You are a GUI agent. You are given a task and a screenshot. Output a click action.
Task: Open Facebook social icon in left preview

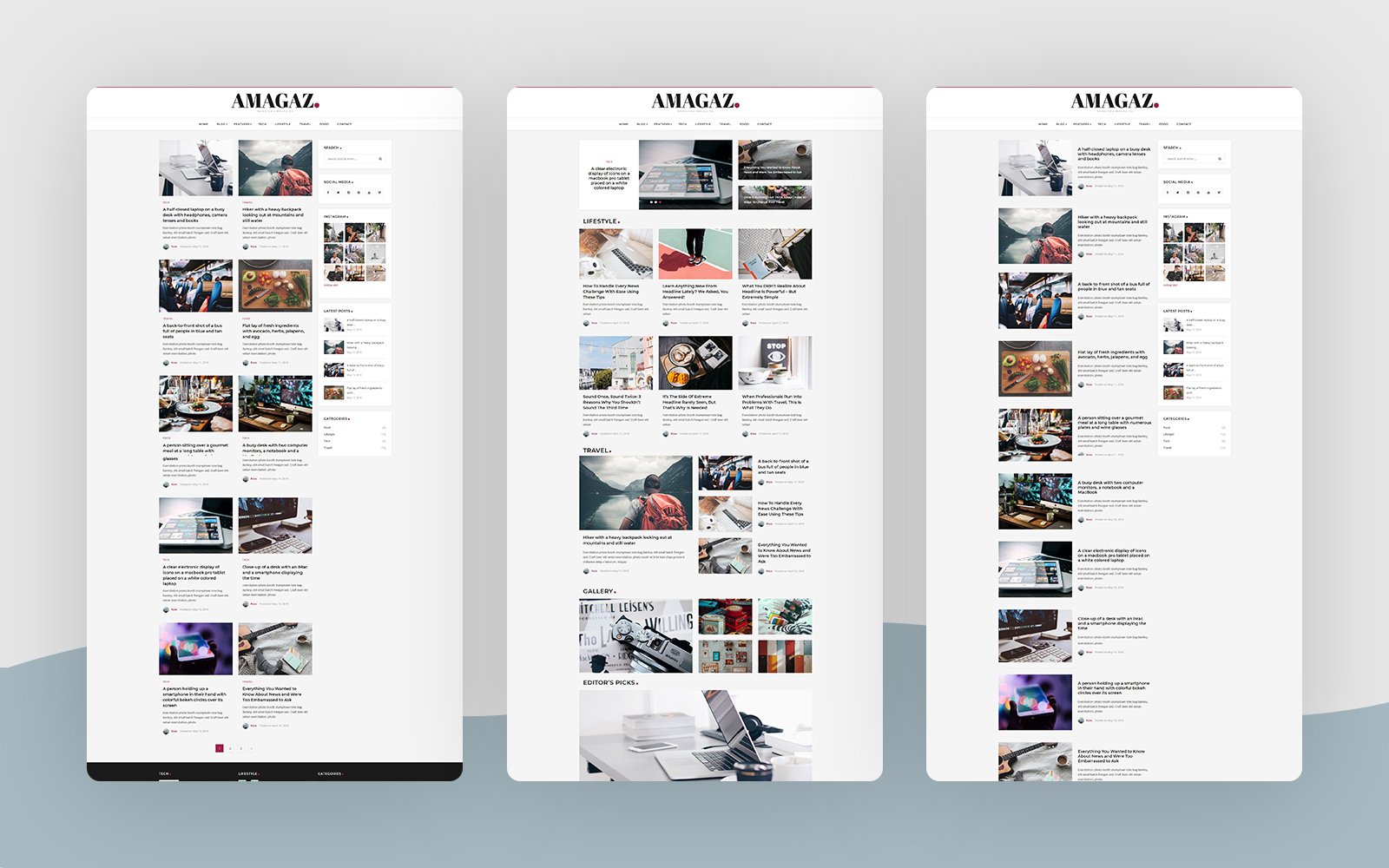(x=328, y=193)
